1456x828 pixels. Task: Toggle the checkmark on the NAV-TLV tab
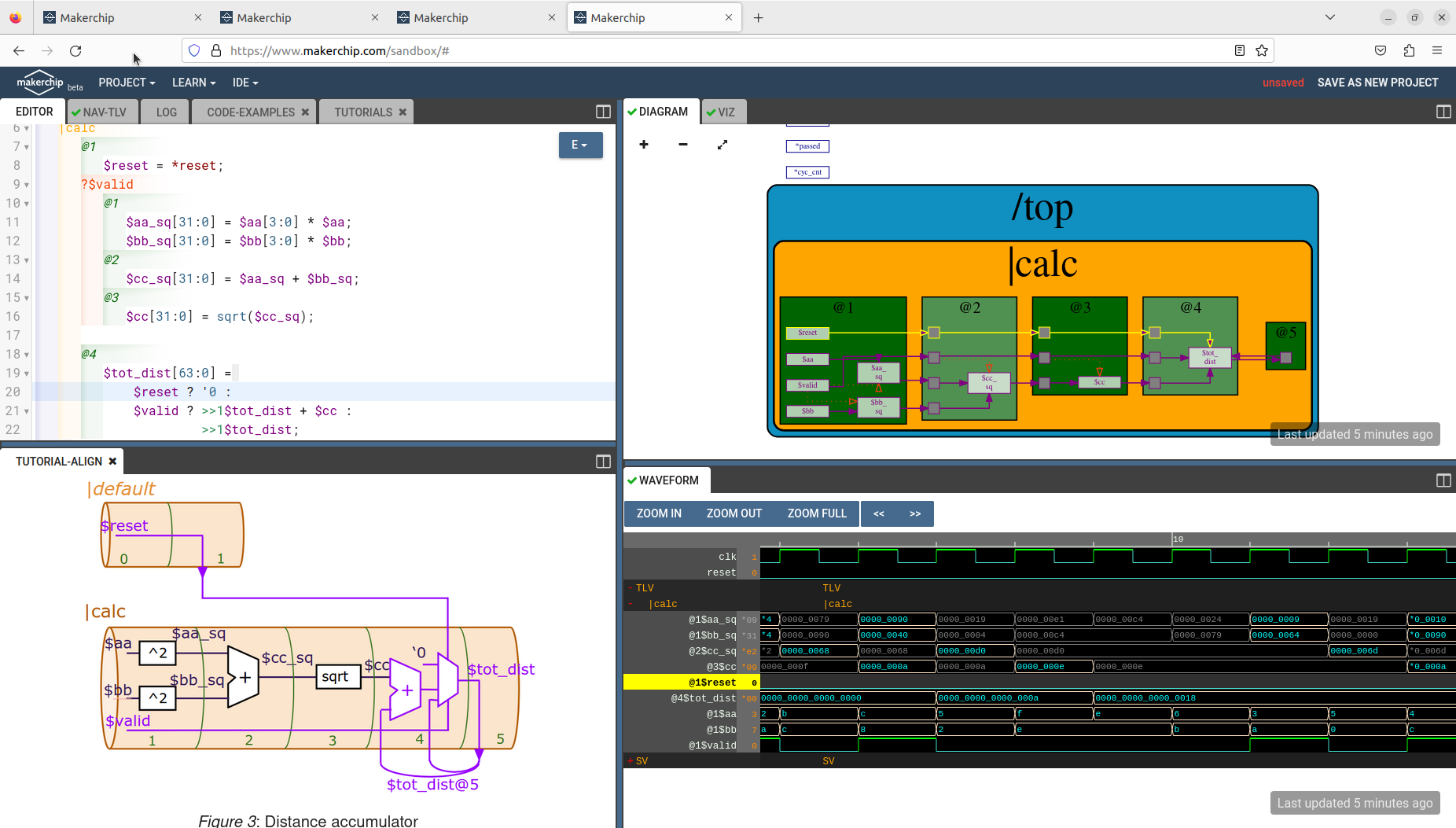pos(75,111)
